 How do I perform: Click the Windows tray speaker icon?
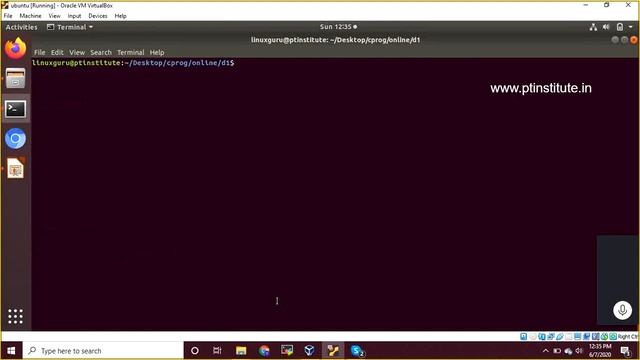579,351
